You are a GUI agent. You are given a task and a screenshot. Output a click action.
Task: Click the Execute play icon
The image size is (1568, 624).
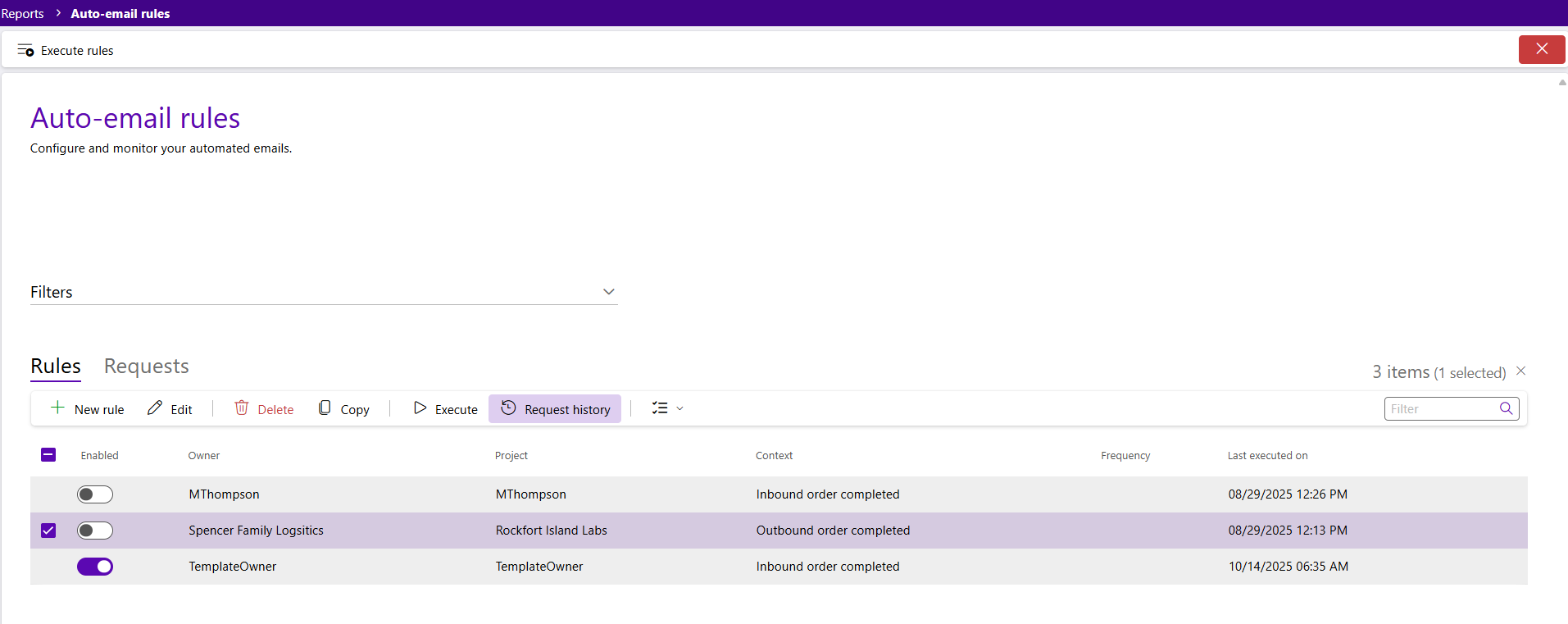420,408
